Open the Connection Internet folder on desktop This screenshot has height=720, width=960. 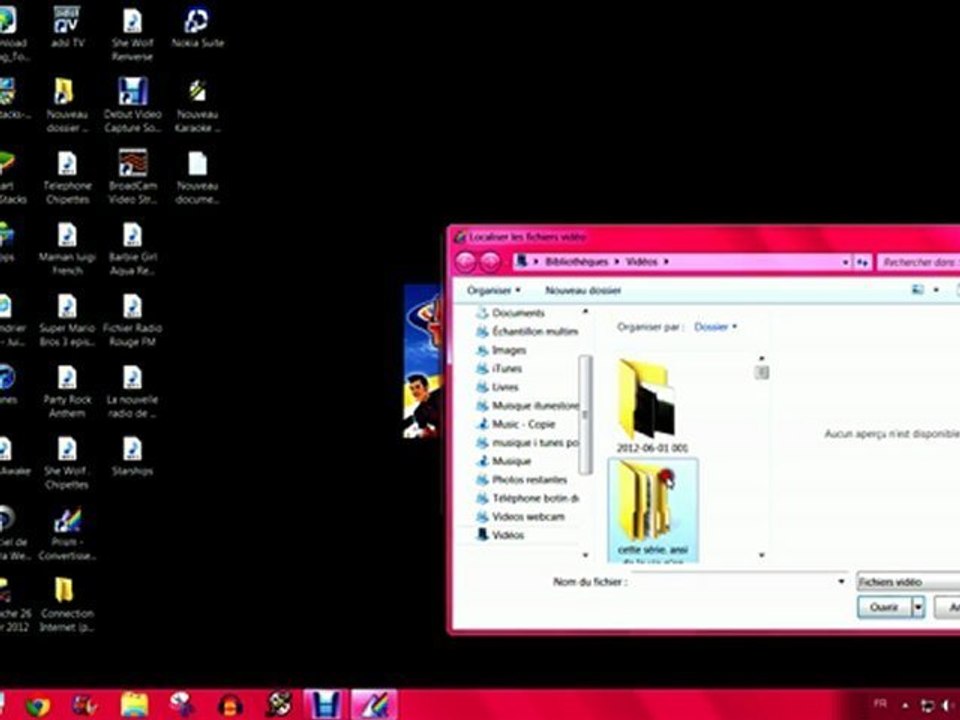tap(67, 606)
